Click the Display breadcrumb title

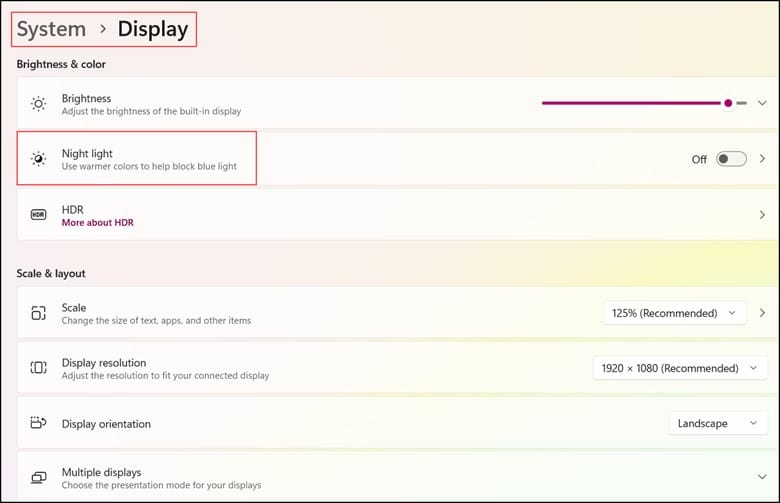coord(153,29)
